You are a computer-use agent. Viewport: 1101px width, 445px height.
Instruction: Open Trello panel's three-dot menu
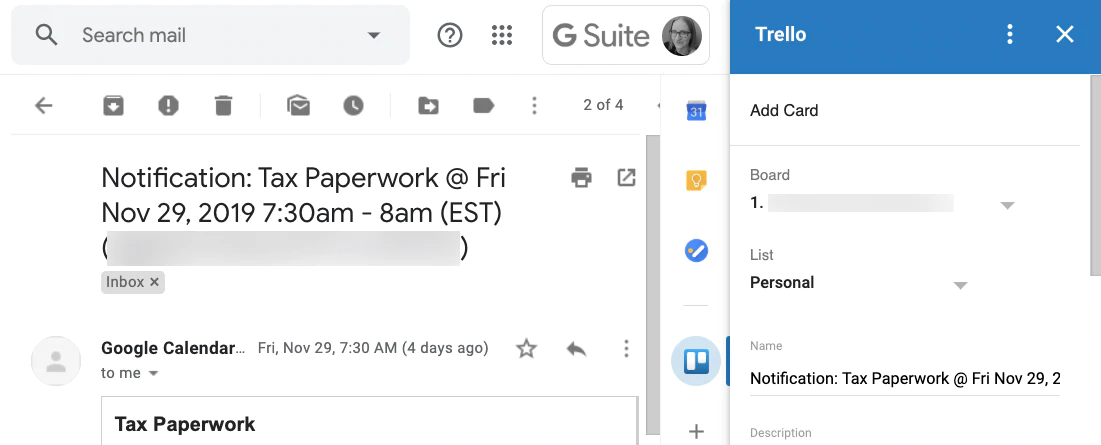(x=1010, y=35)
